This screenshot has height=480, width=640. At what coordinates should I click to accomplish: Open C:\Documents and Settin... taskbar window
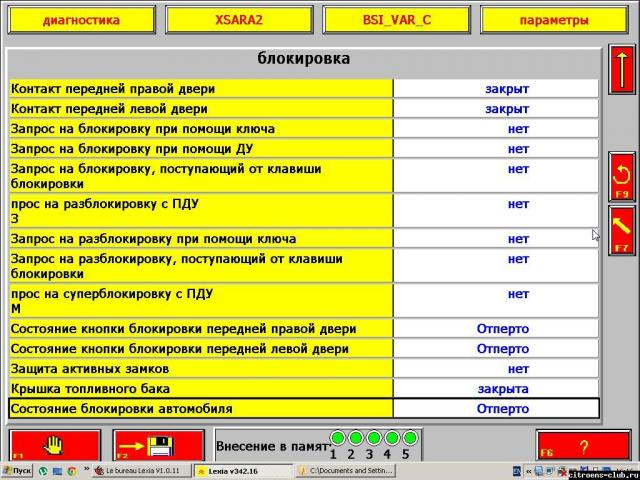coord(345,471)
